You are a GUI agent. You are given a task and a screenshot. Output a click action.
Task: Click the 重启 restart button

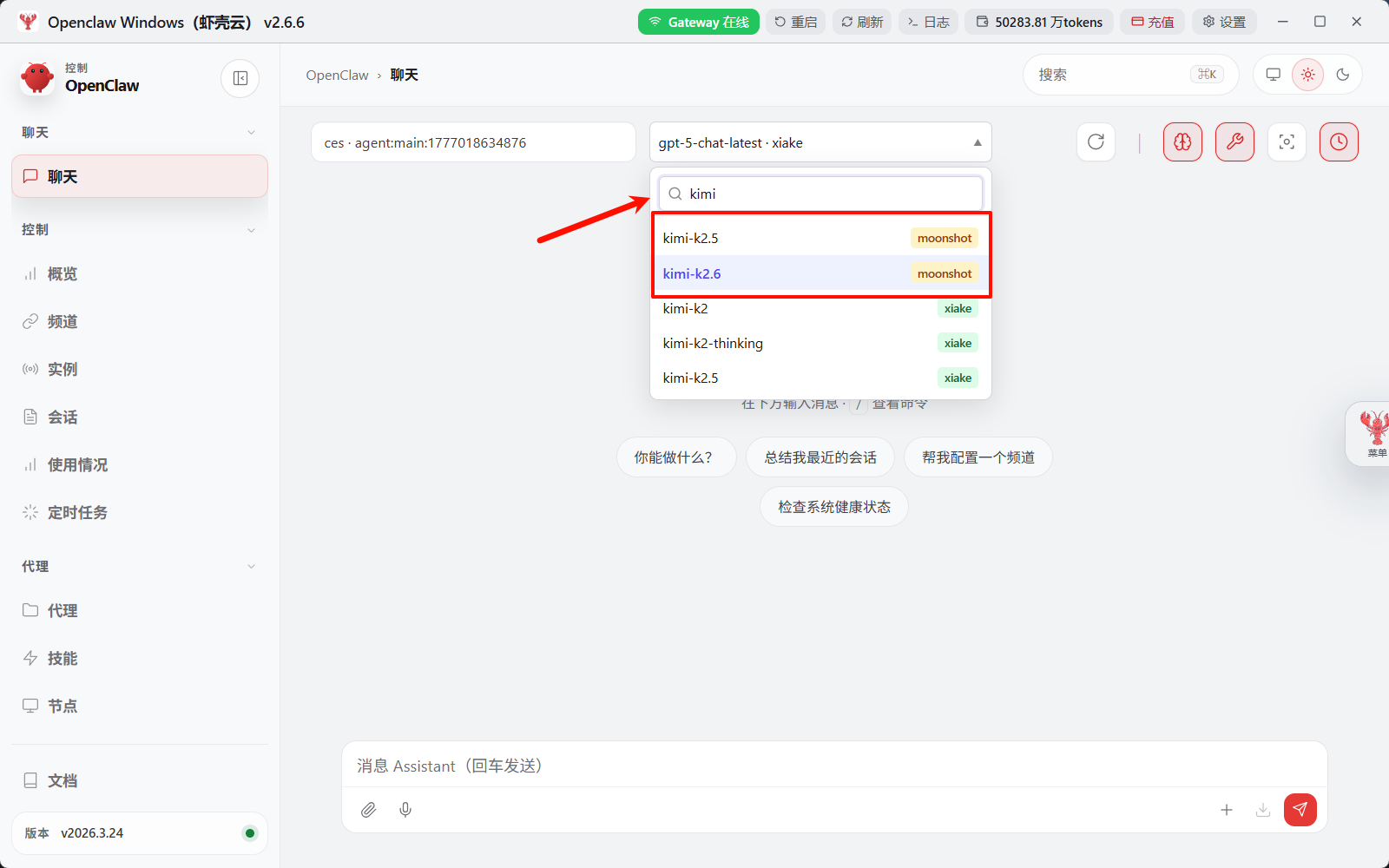tap(796, 22)
